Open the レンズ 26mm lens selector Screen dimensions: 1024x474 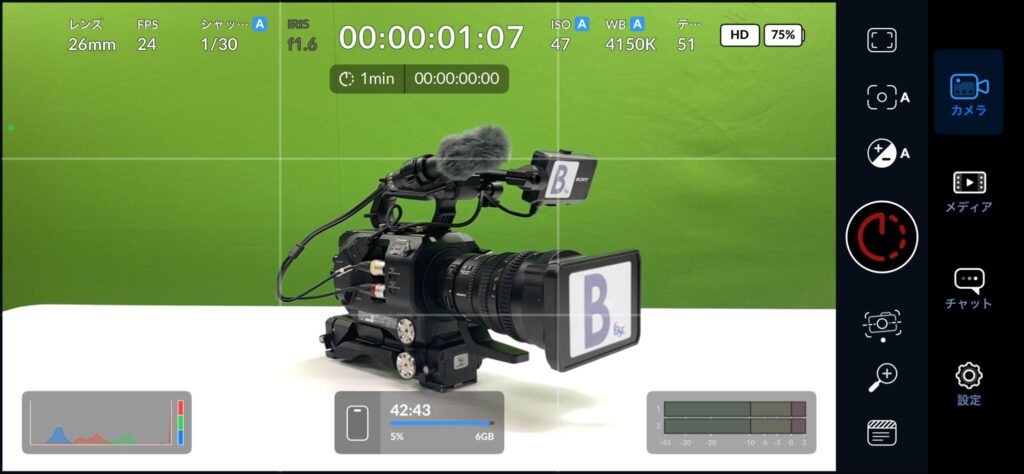tap(91, 35)
